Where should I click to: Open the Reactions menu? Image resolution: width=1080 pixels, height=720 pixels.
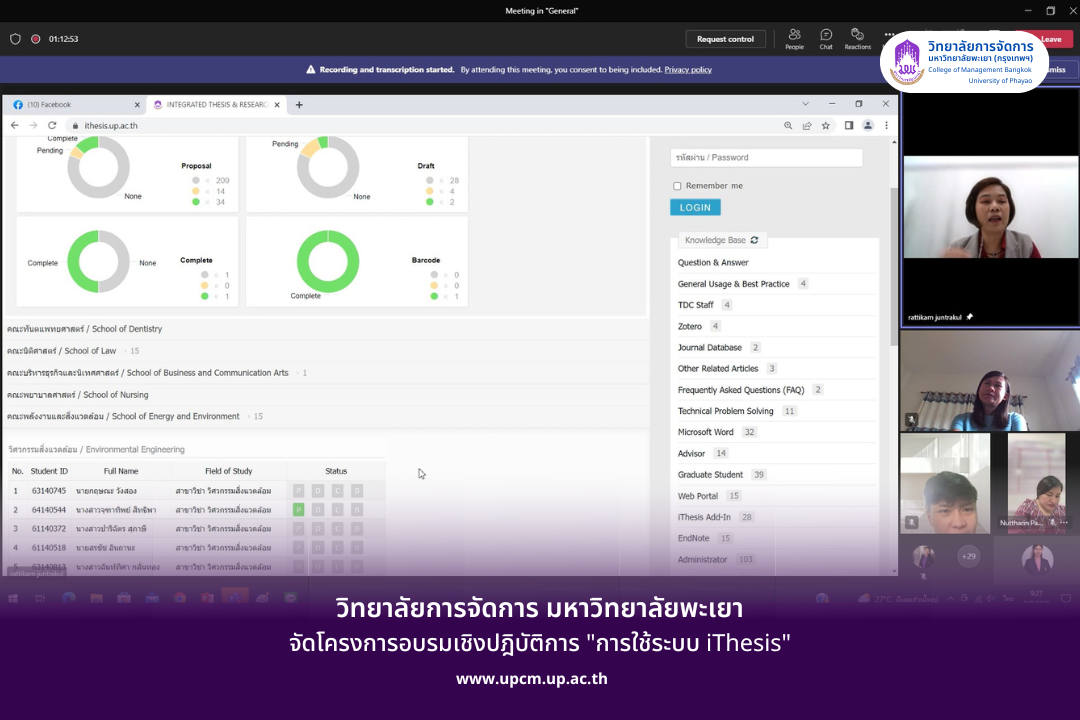pyautogui.click(x=858, y=39)
